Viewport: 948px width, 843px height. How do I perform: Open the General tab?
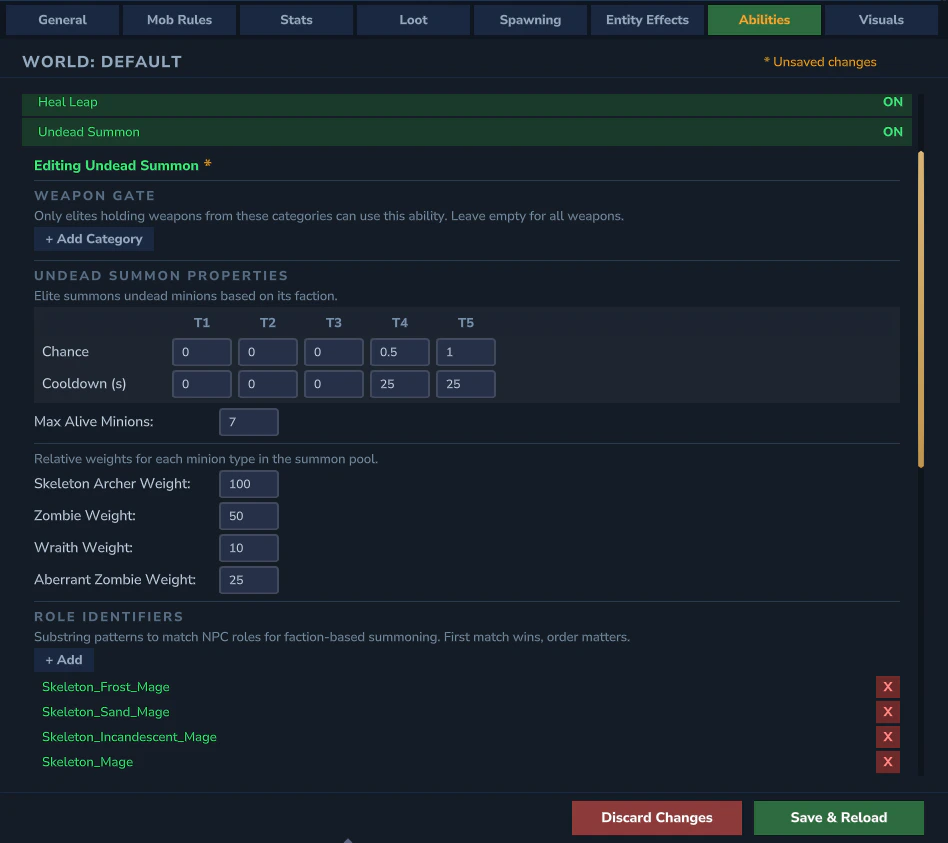[x=62, y=20]
